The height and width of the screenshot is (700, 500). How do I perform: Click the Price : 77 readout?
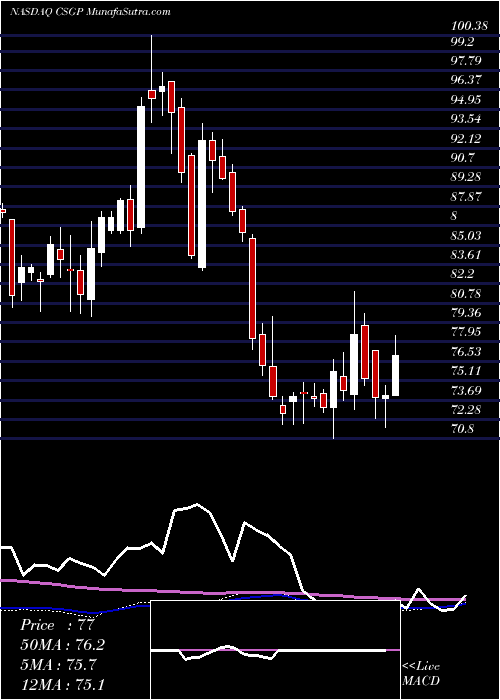(56, 625)
